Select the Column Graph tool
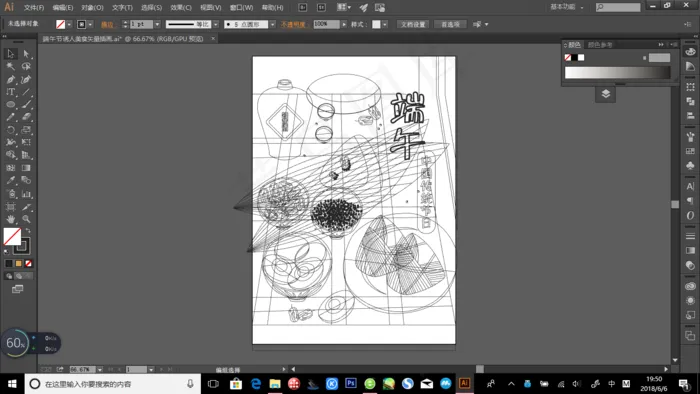The image size is (700, 394). coord(26,194)
